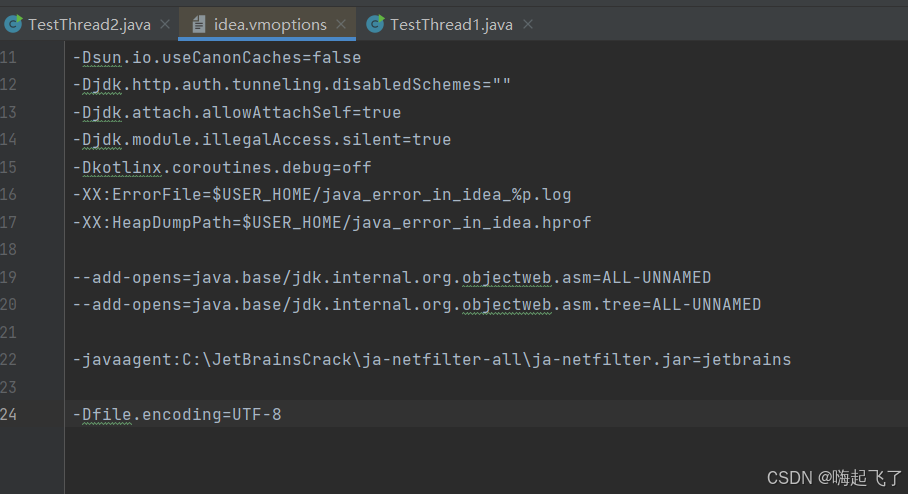Viewport: 908px width, 494px height.
Task: Click empty line 18 in the editor
Action: (486, 250)
